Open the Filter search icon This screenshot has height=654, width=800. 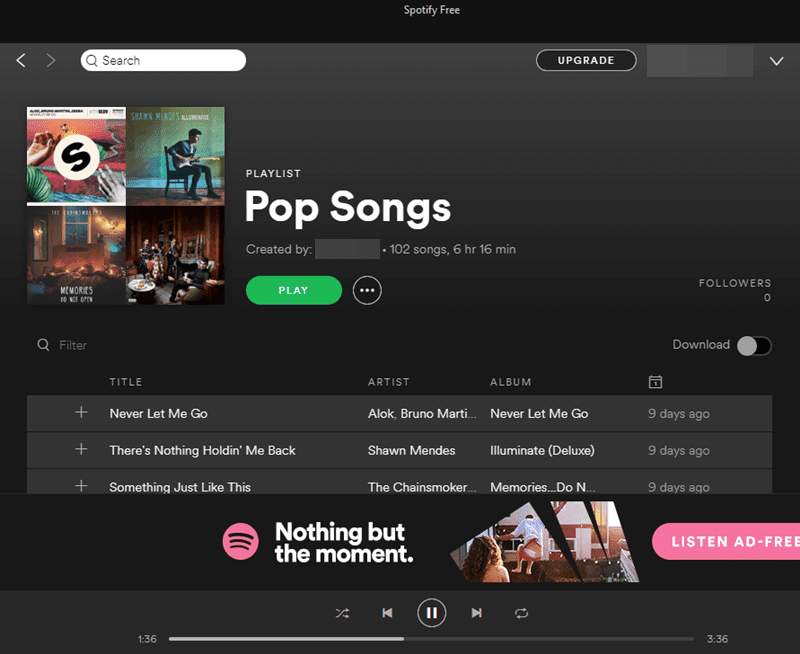tap(41, 345)
